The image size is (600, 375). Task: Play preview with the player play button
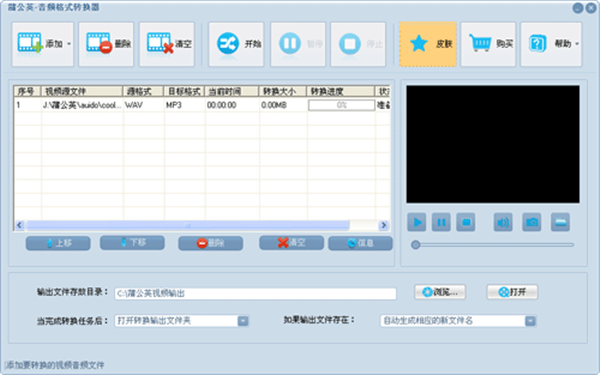[417, 222]
